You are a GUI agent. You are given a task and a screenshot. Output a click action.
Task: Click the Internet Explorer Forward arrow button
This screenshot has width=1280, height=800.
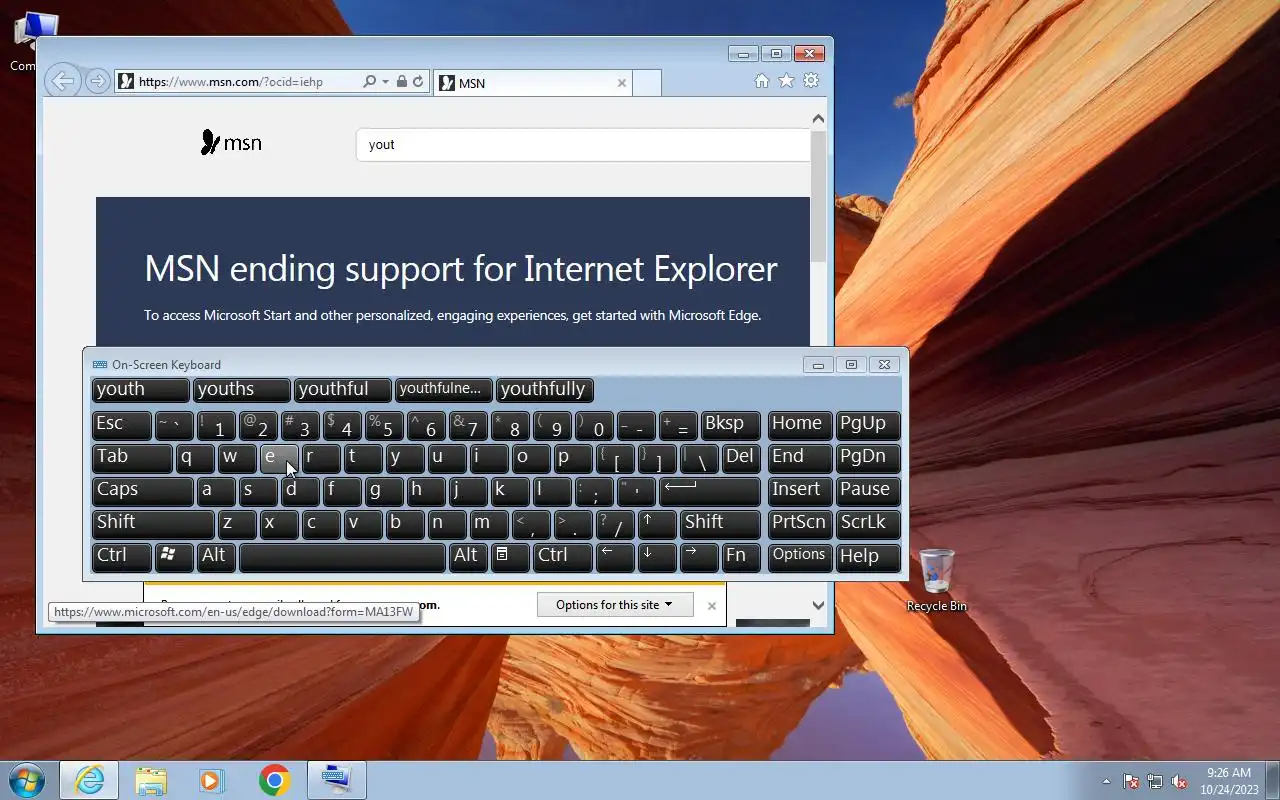pos(97,81)
